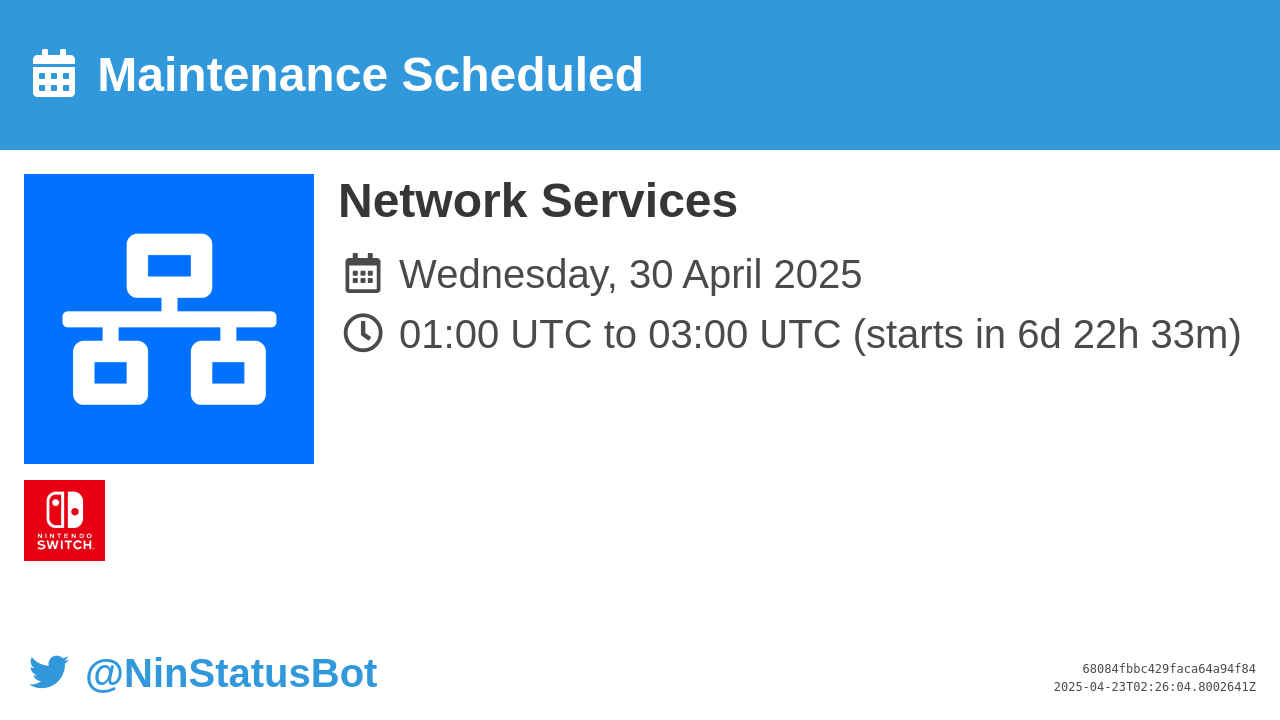Click the Maintenance Scheduled title
This screenshot has height=720, width=1280.
370,74
